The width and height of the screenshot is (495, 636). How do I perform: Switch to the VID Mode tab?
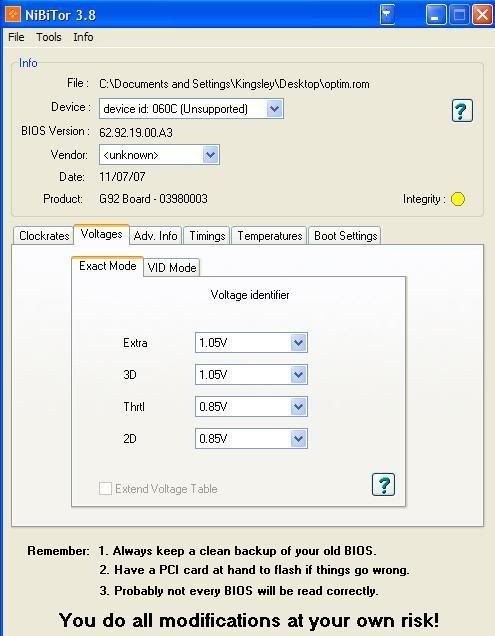click(x=172, y=268)
